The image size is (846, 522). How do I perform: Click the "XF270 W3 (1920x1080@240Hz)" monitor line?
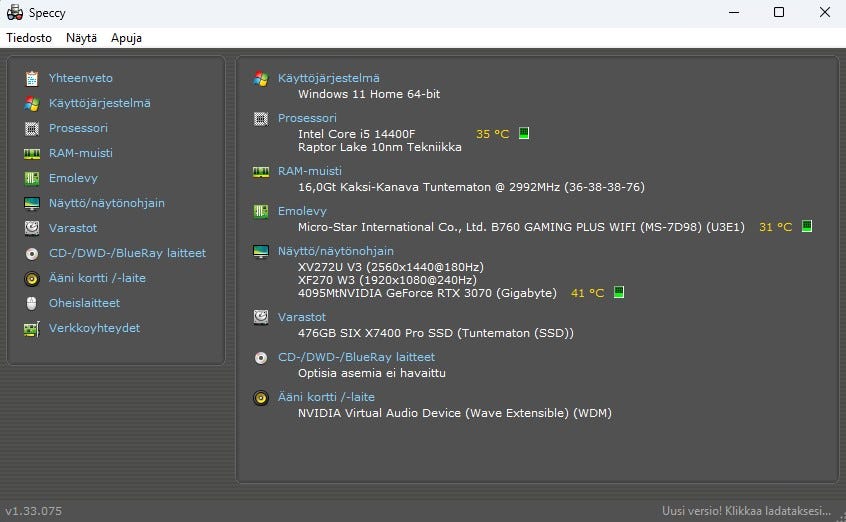[387, 280]
